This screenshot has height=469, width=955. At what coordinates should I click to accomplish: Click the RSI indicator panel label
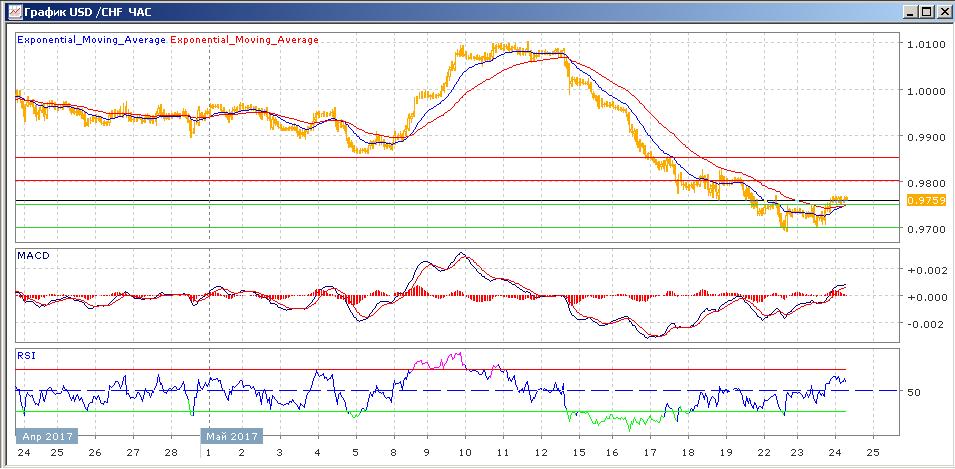point(26,355)
